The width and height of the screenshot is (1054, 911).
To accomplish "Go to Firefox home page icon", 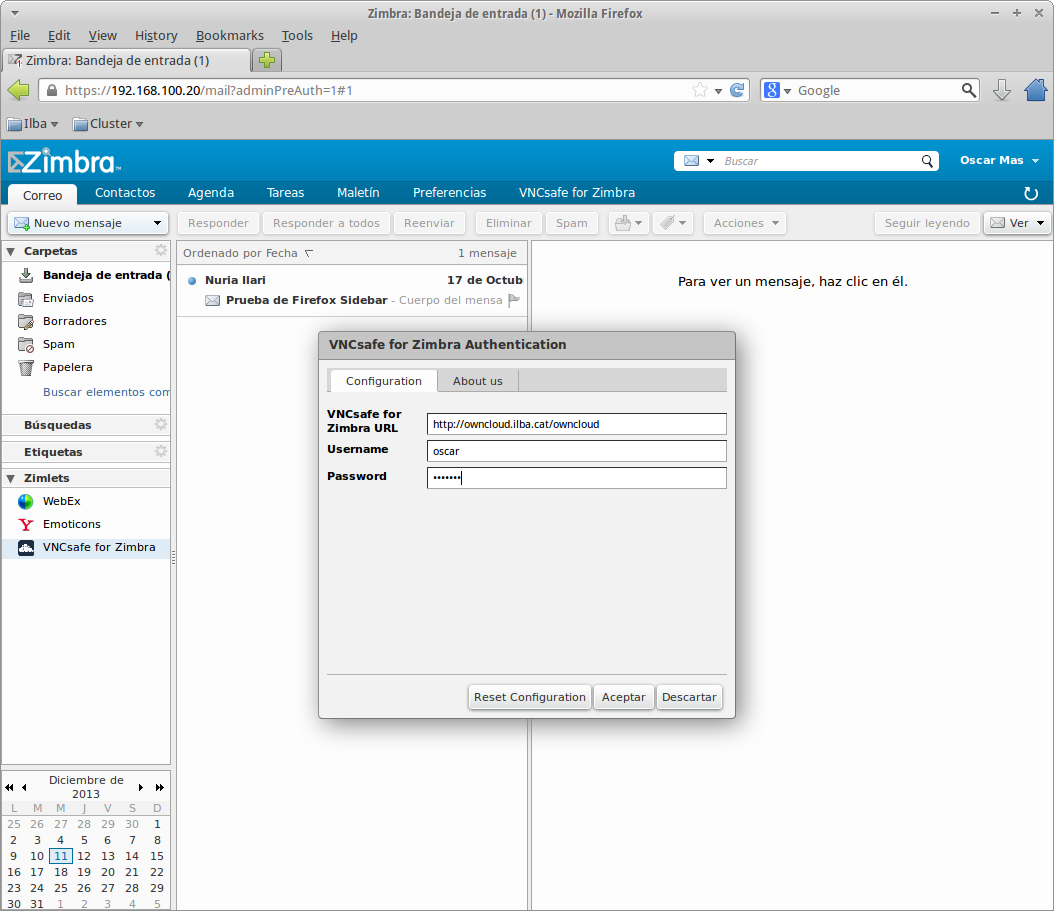I will 1036,89.
